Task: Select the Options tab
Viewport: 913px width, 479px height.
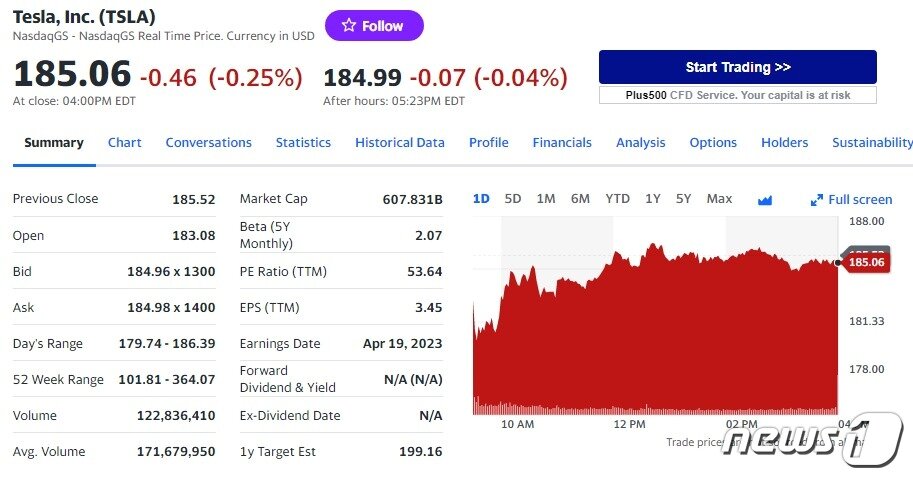Action: point(713,143)
